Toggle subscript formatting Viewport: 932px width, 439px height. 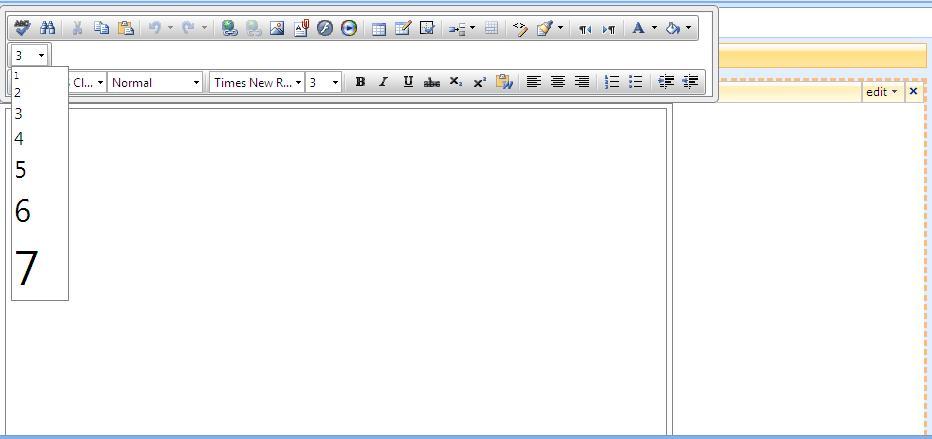coord(455,82)
